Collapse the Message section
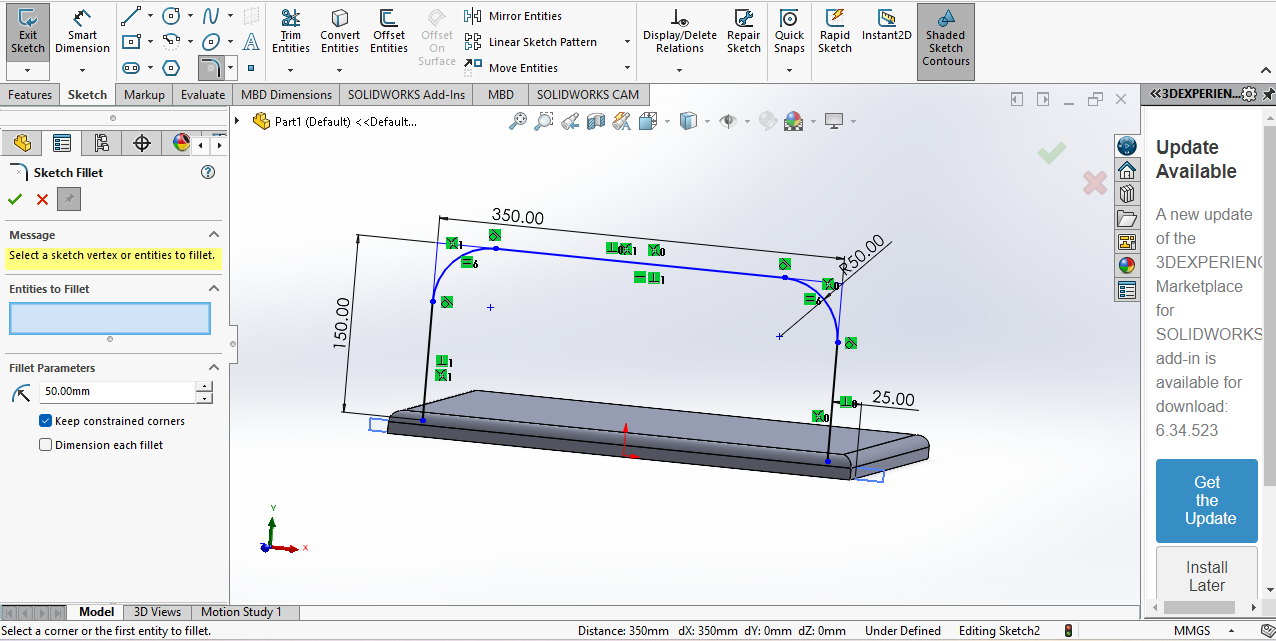The width and height of the screenshot is (1276, 641). coord(213,235)
